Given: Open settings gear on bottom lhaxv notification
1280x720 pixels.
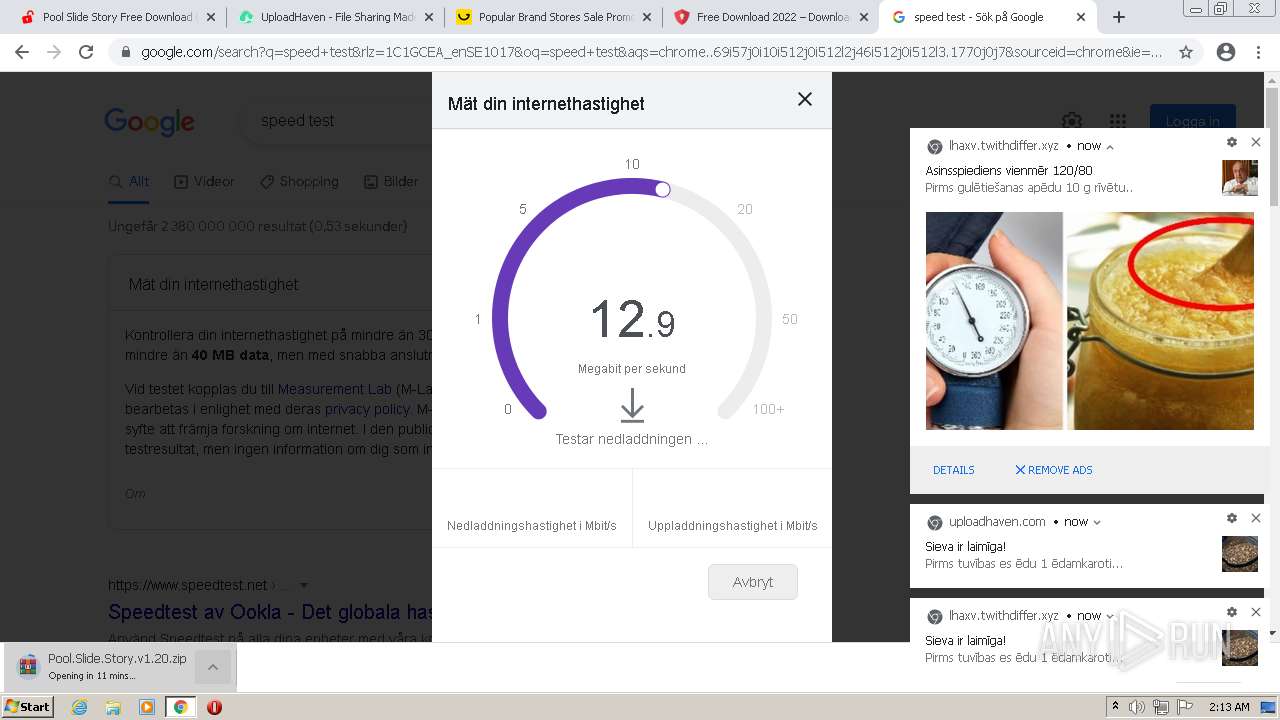Looking at the screenshot, I should pos(1232,612).
